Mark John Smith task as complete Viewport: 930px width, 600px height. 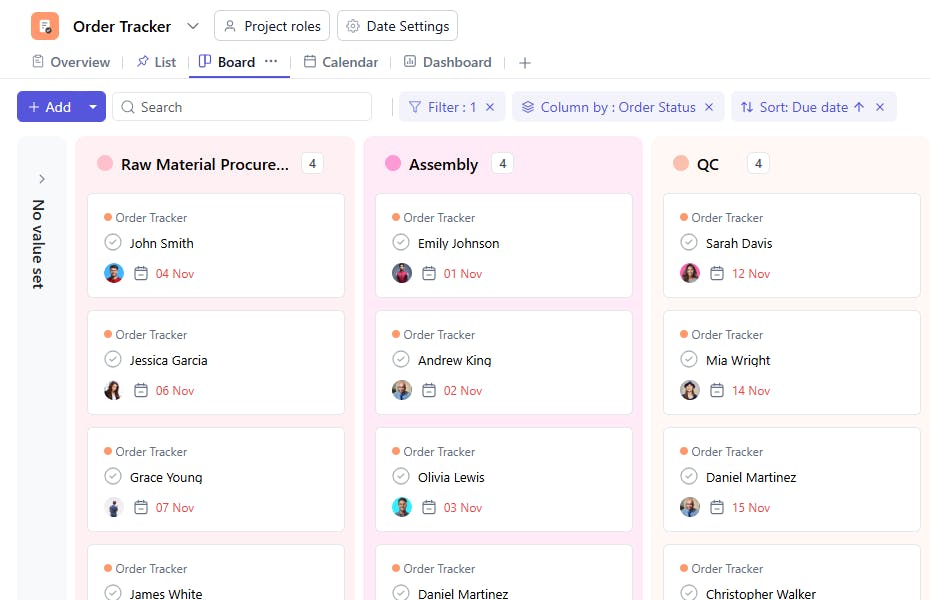coord(113,243)
